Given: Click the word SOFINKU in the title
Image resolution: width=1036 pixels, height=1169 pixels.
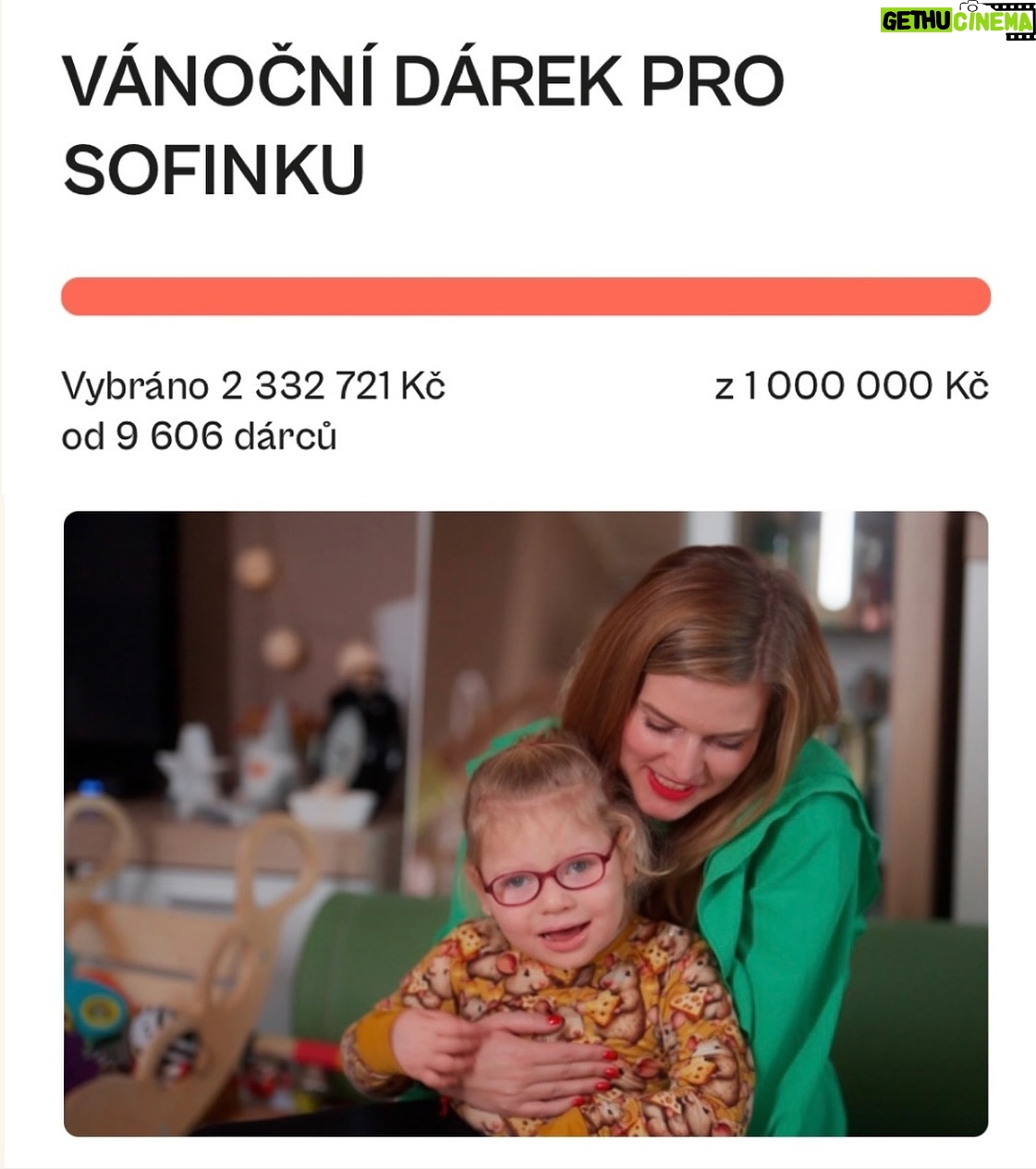Looking at the screenshot, I should pyautogui.click(x=213, y=169).
